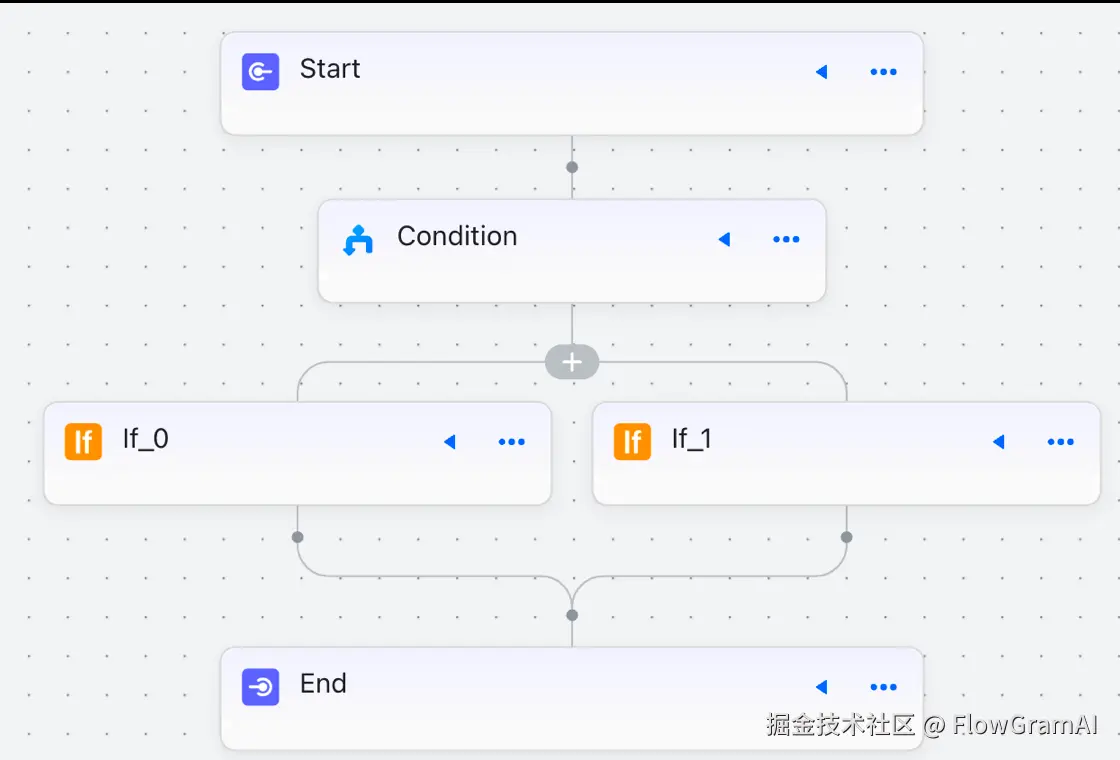Expand the Start node using its arrow
This screenshot has height=760, width=1120.
point(822,72)
